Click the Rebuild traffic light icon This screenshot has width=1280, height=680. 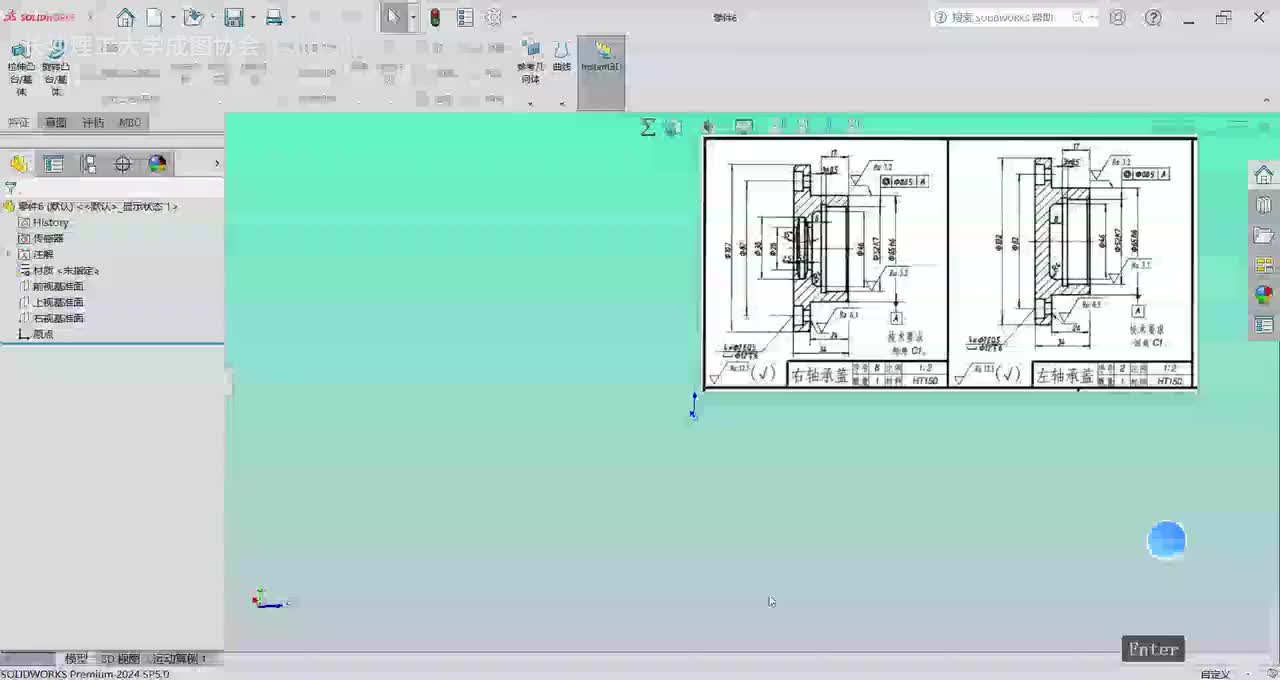(x=435, y=17)
